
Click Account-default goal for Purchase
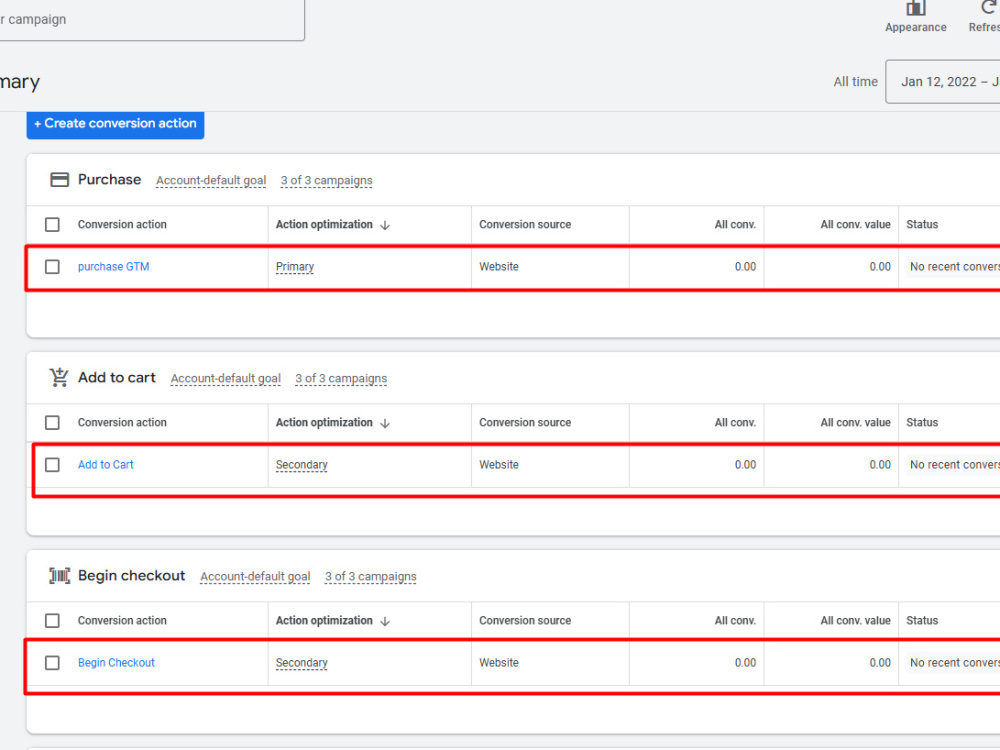click(211, 180)
